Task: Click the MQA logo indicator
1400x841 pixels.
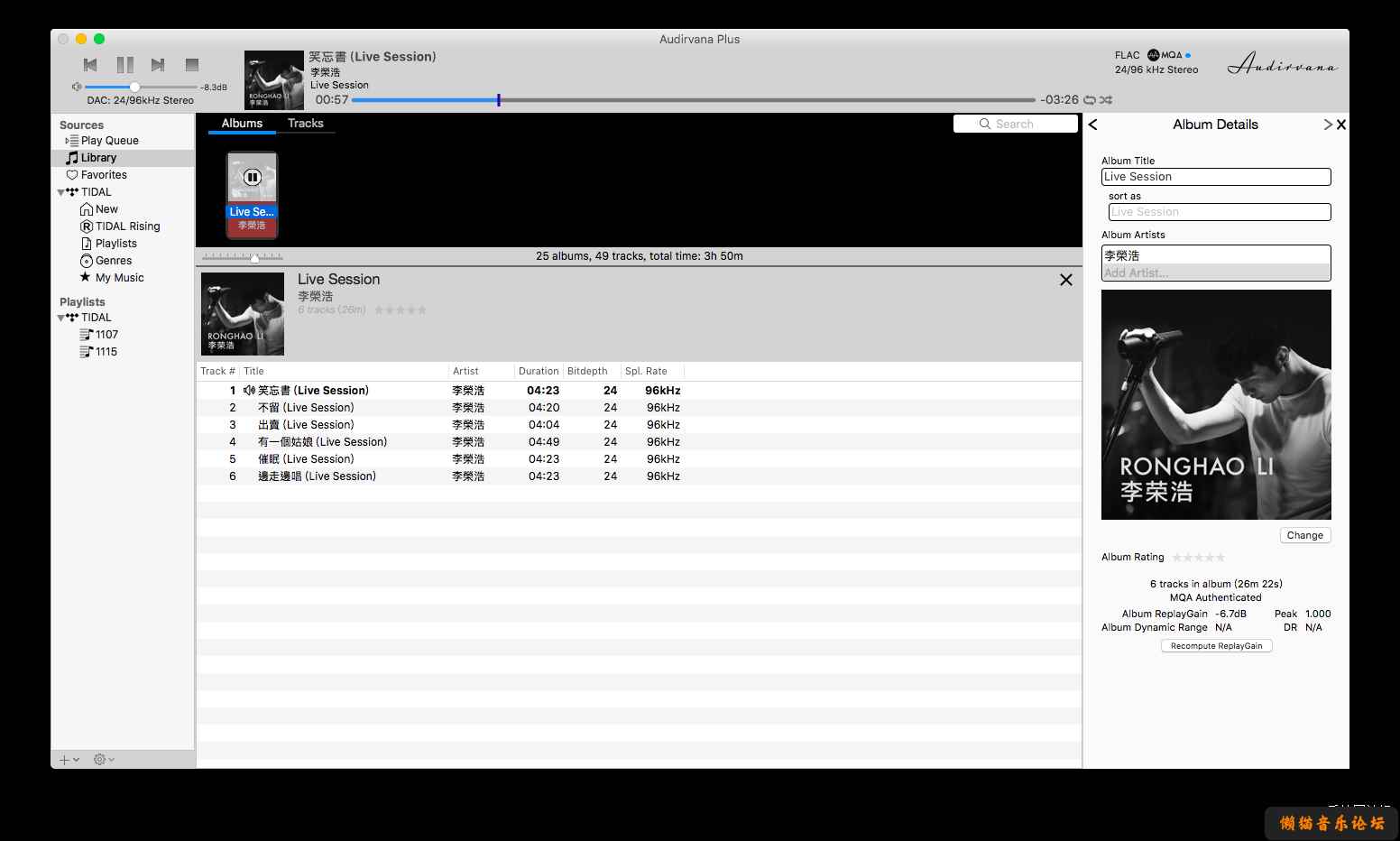Action: [x=1165, y=55]
